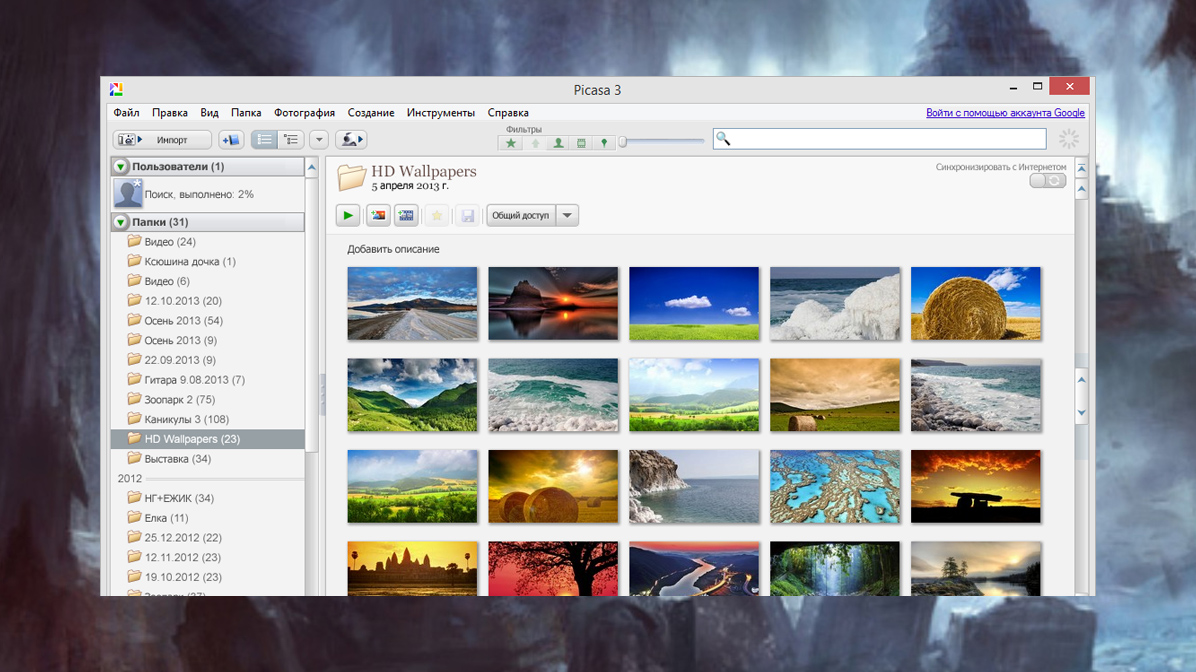Start a slideshow with the green play icon
The image size is (1196, 672).
tap(348, 215)
